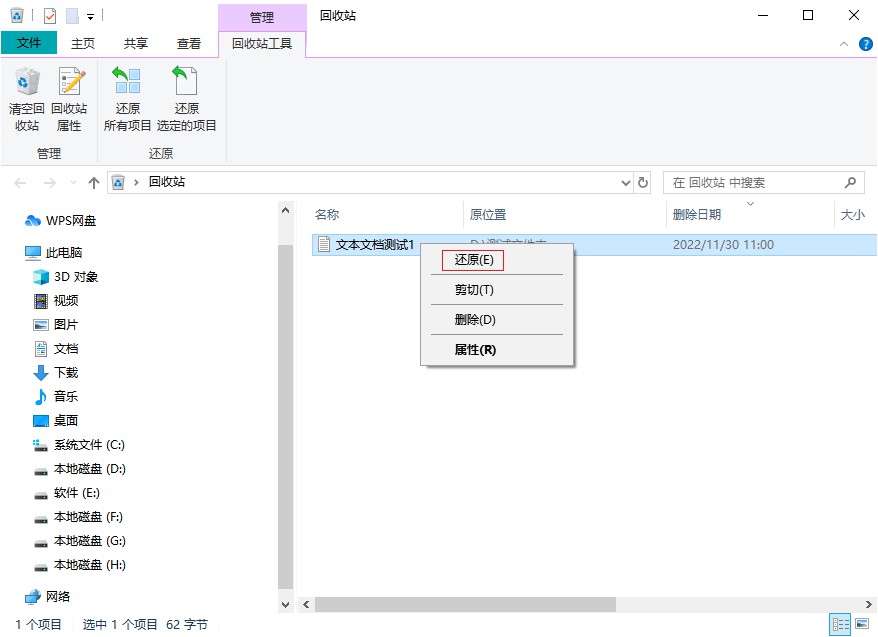The width and height of the screenshot is (878, 637).
Task: Click the 还原选定的项目 ribbon icon
Action: (186, 97)
